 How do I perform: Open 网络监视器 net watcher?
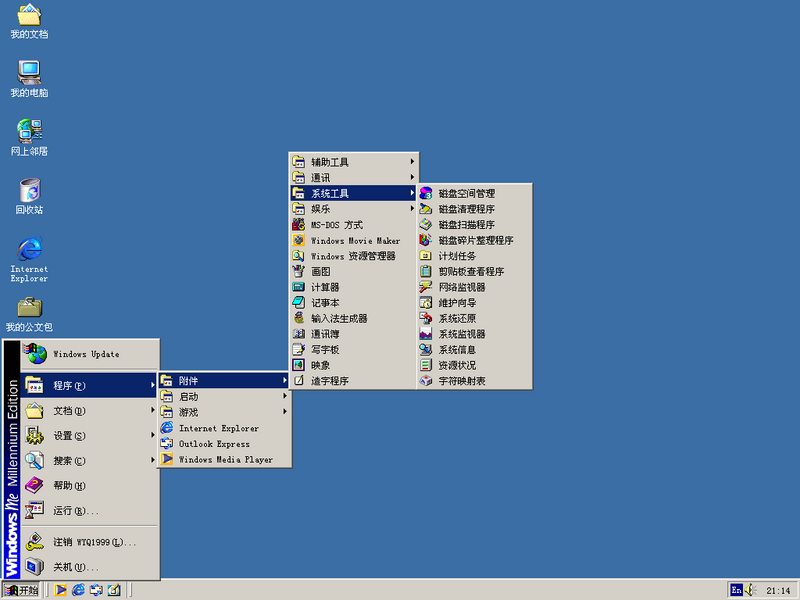474,287
